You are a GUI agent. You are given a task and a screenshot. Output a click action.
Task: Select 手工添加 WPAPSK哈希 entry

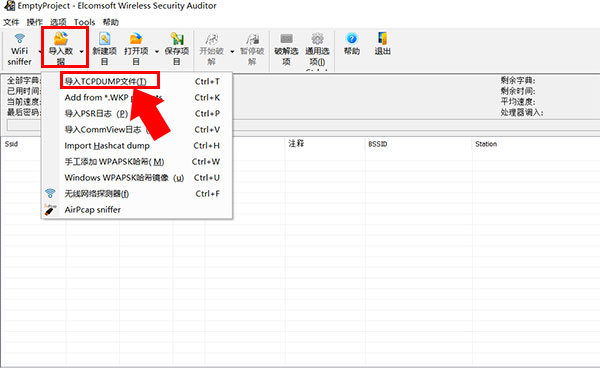(x=137, y=162)
